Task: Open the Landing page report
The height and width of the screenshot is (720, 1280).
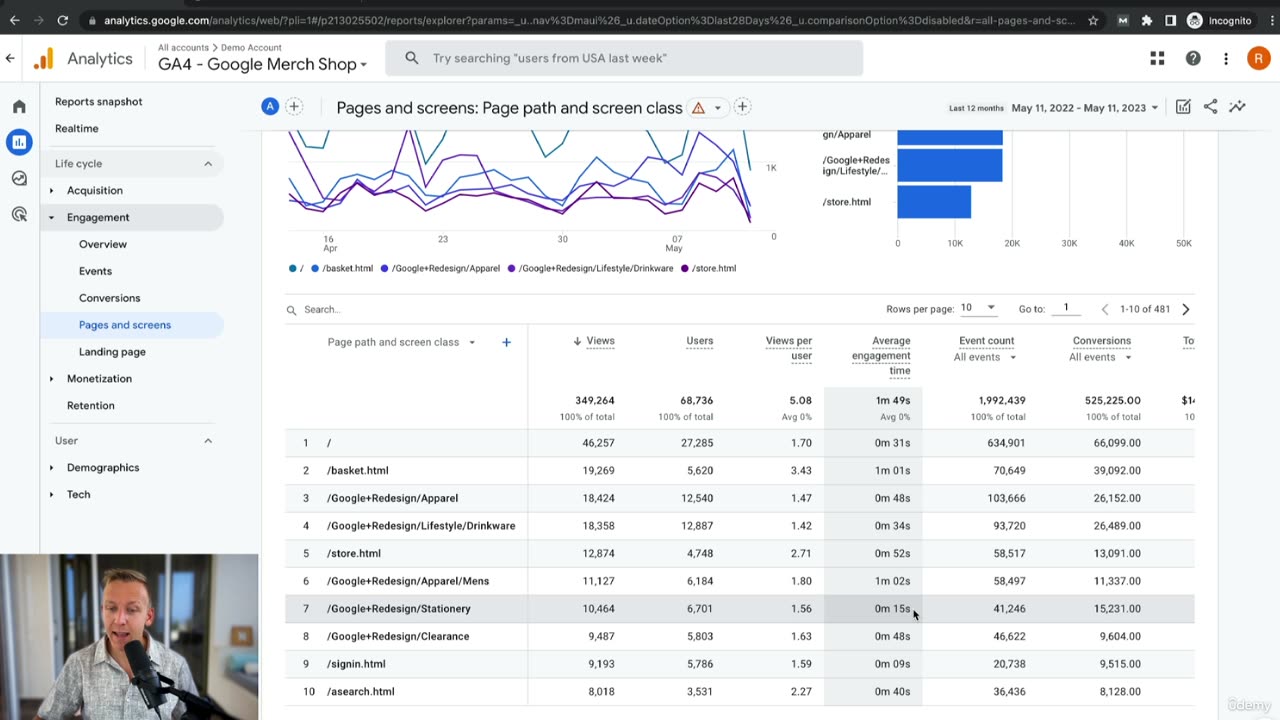Action: coord(112,352)
